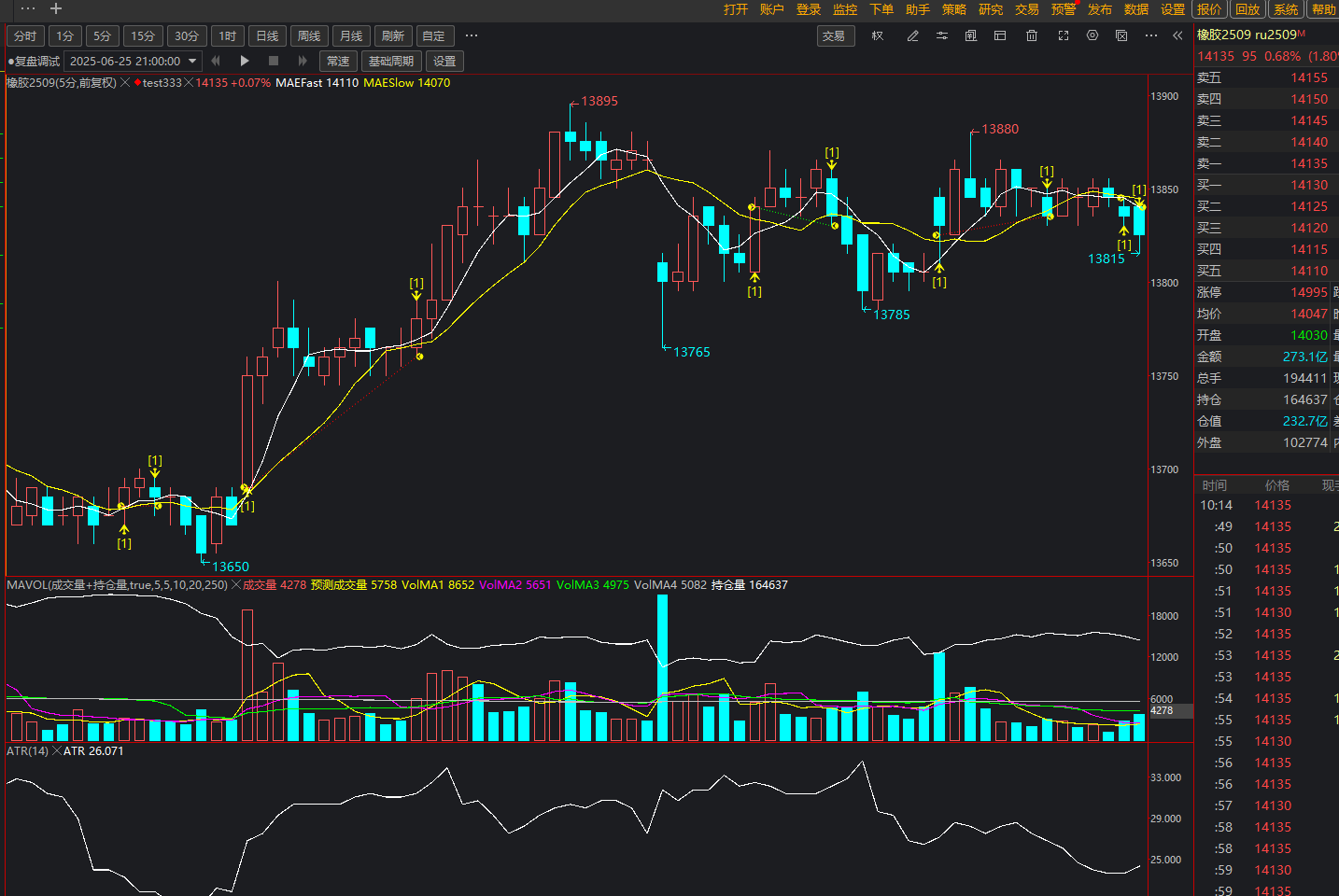Click the 卖一 ask price 14135 row
Image resolution: width=1339 pixels, height=896 pixels.
click(1266, 163)
